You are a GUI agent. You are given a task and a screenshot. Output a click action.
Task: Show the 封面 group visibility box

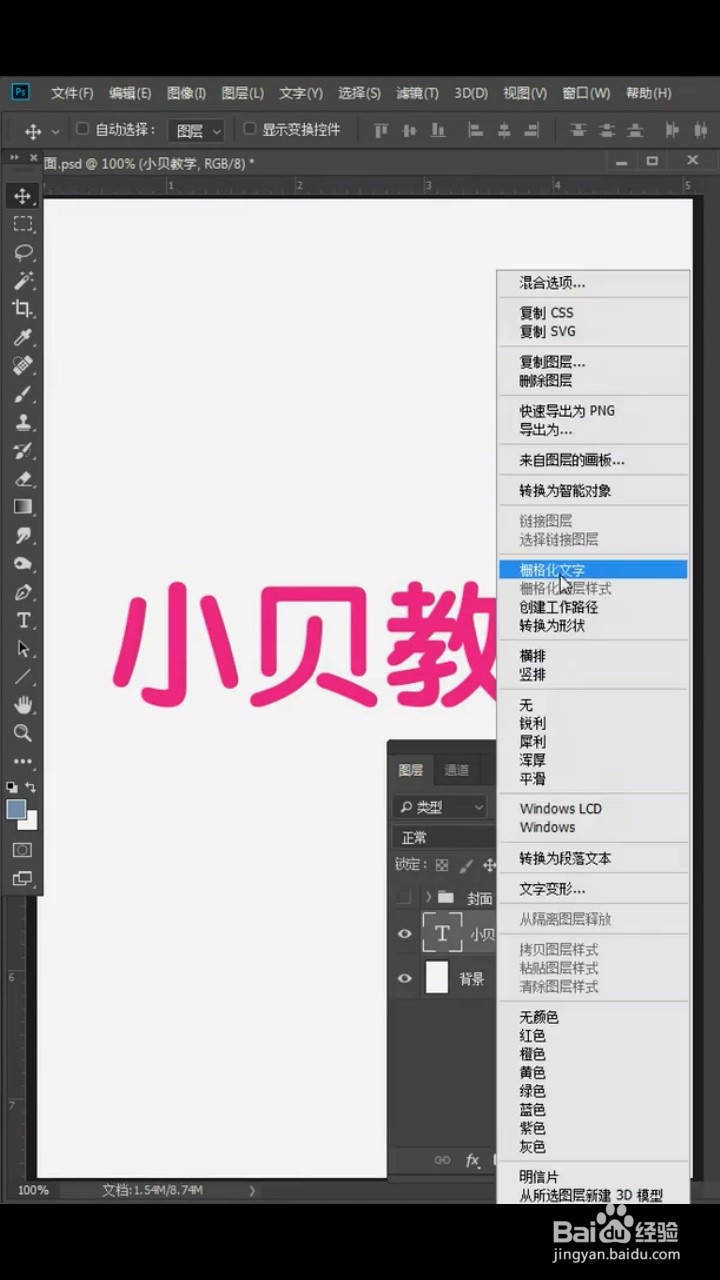click(404, 897)
